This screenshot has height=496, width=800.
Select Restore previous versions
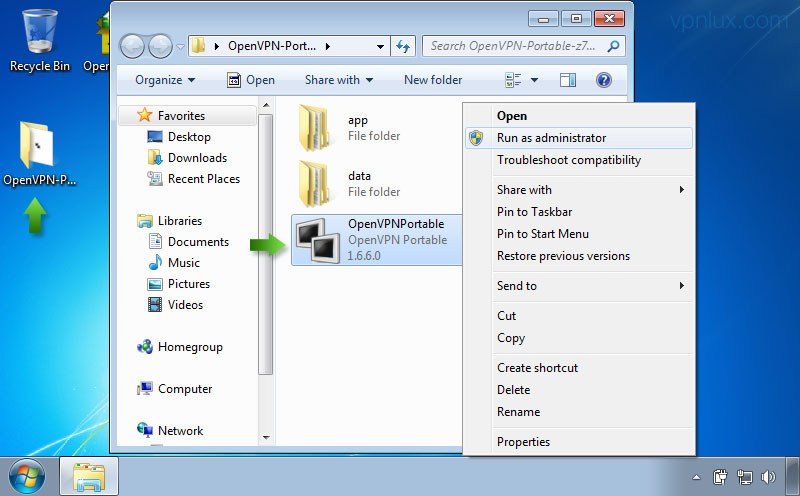coord(580,256)
